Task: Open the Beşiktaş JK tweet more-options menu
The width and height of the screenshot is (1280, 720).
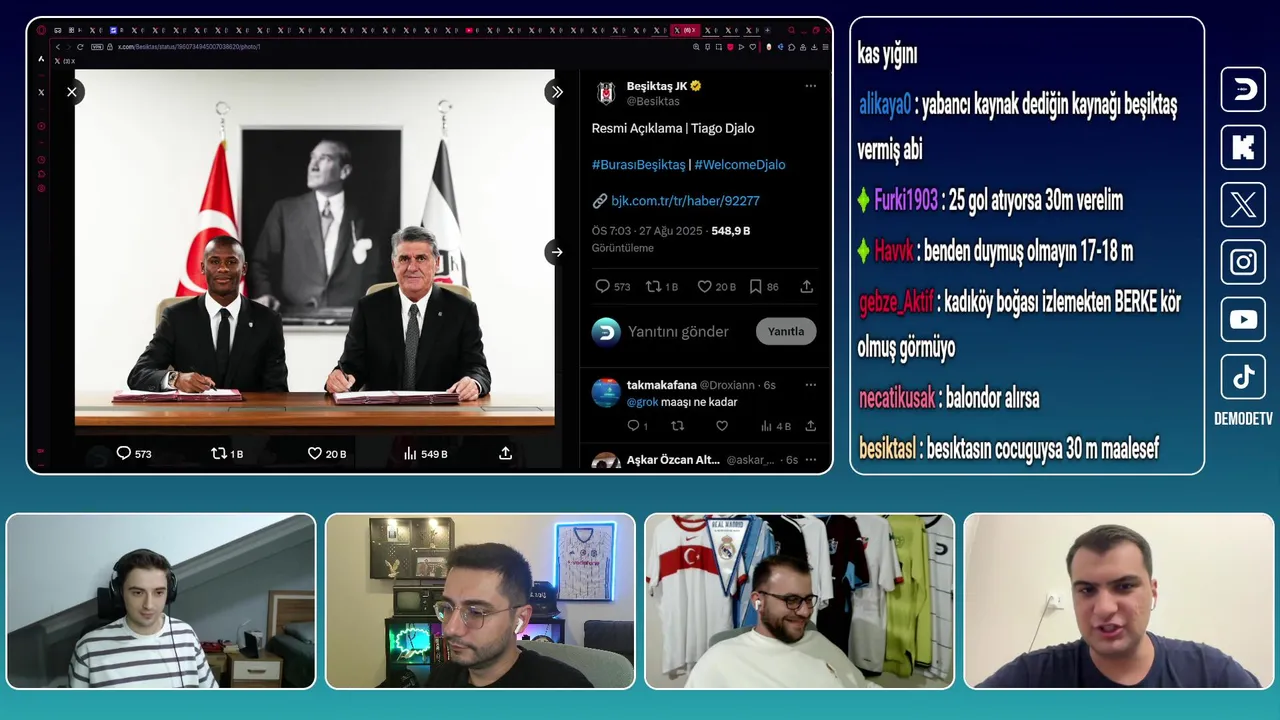Action: [811, 86]
